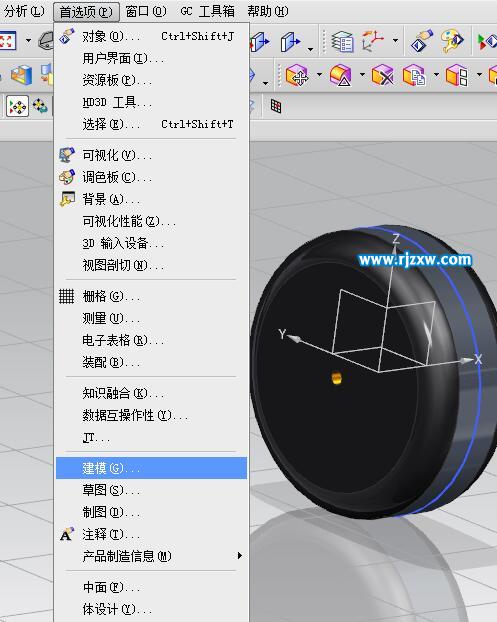This screenshot has width=497, height=622.
Task: Click the move face cube icon
Action: [297, 75]
